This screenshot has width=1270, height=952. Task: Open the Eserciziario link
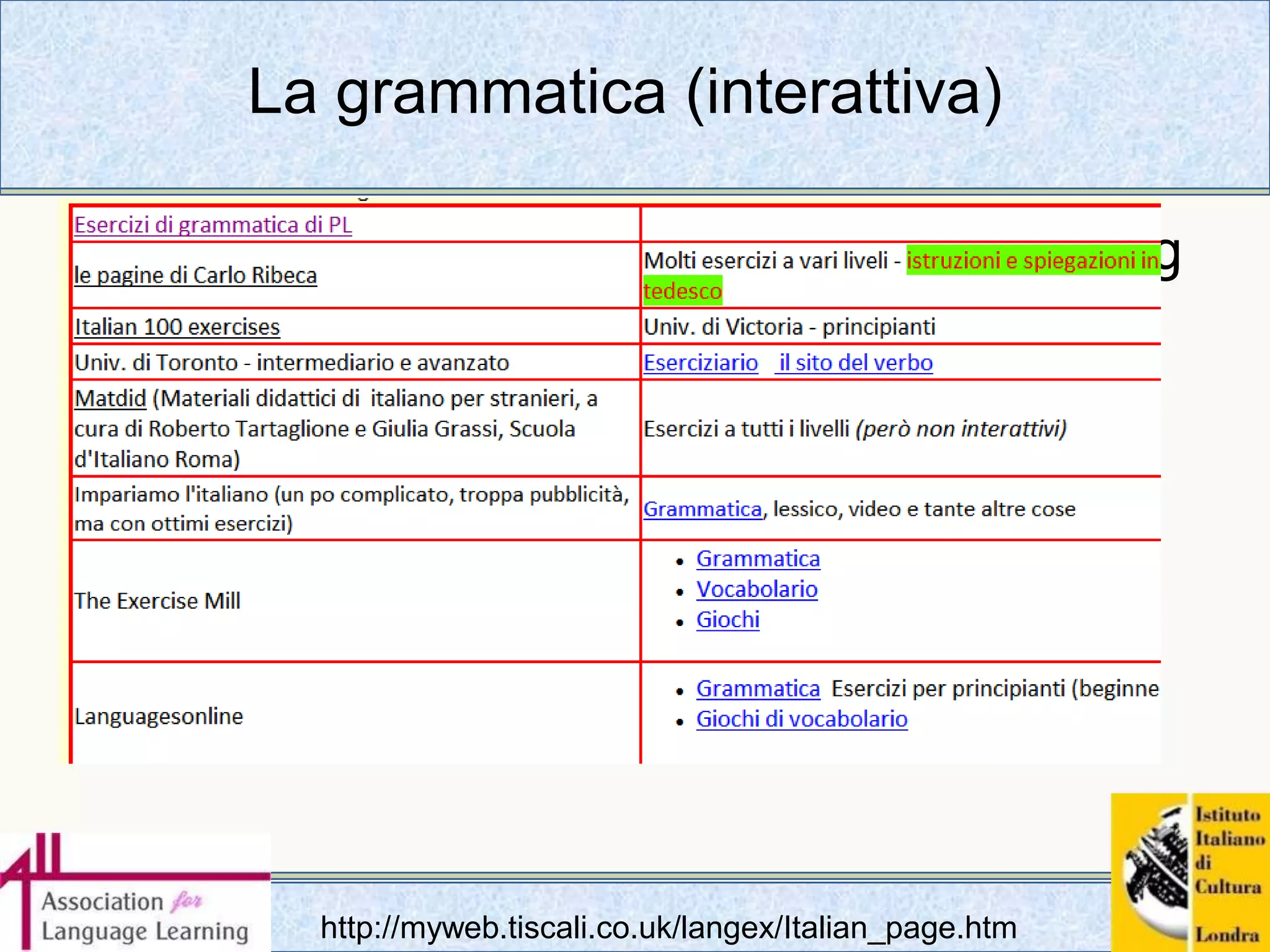(x=700, y=363)
